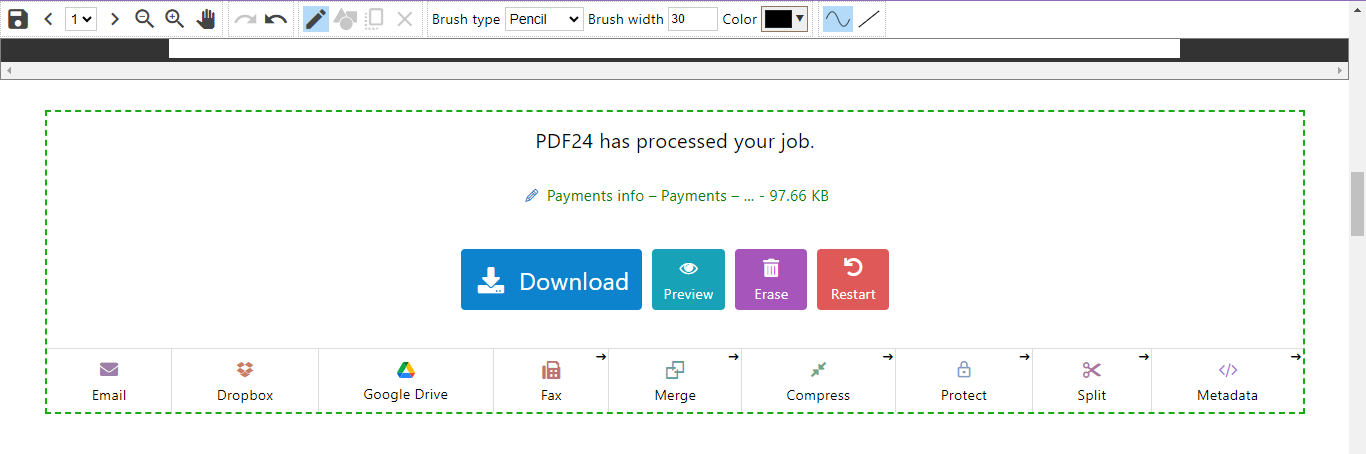The height and width of the screenshot is (454, 1366).
Task: Click the redo arrow icon
Action: 246,19
